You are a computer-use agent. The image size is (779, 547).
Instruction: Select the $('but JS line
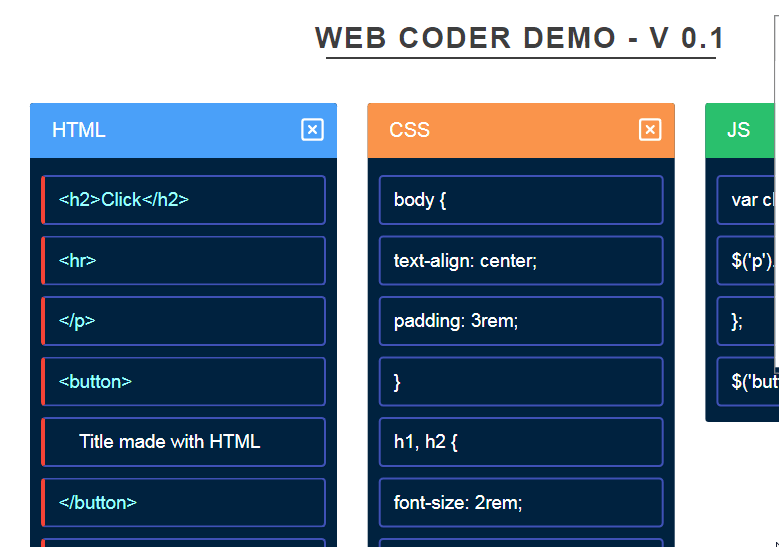point(748,382)
